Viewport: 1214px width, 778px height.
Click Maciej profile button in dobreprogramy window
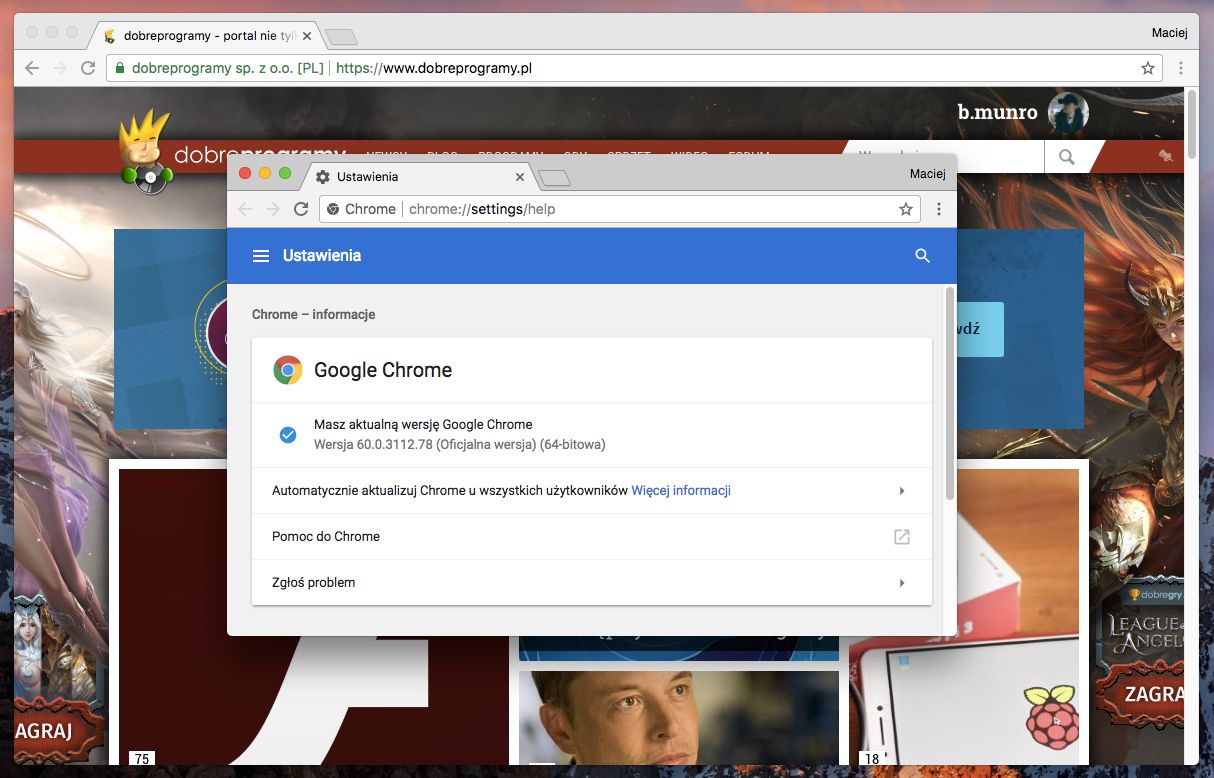(x=1169, y=33)
